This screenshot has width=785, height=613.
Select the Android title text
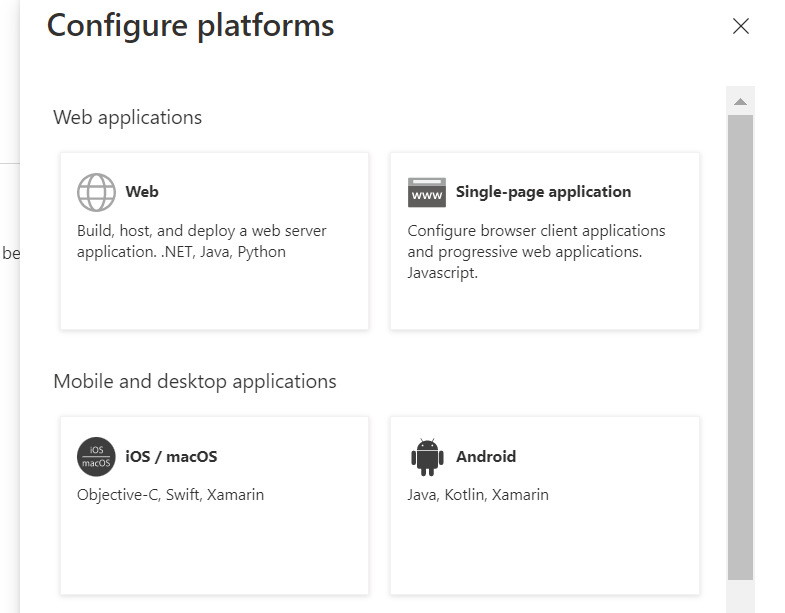tap(486, 457)
